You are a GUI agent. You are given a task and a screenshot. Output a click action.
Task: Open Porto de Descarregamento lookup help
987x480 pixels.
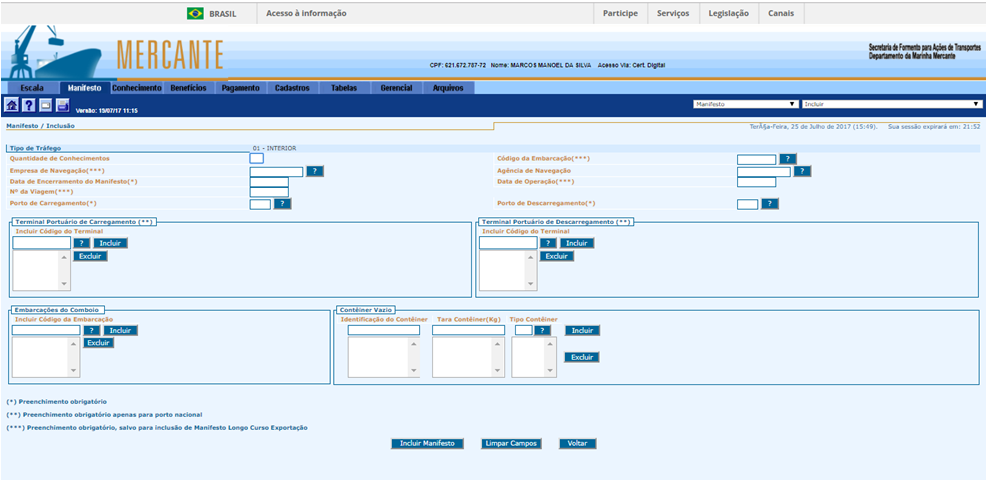769,204
